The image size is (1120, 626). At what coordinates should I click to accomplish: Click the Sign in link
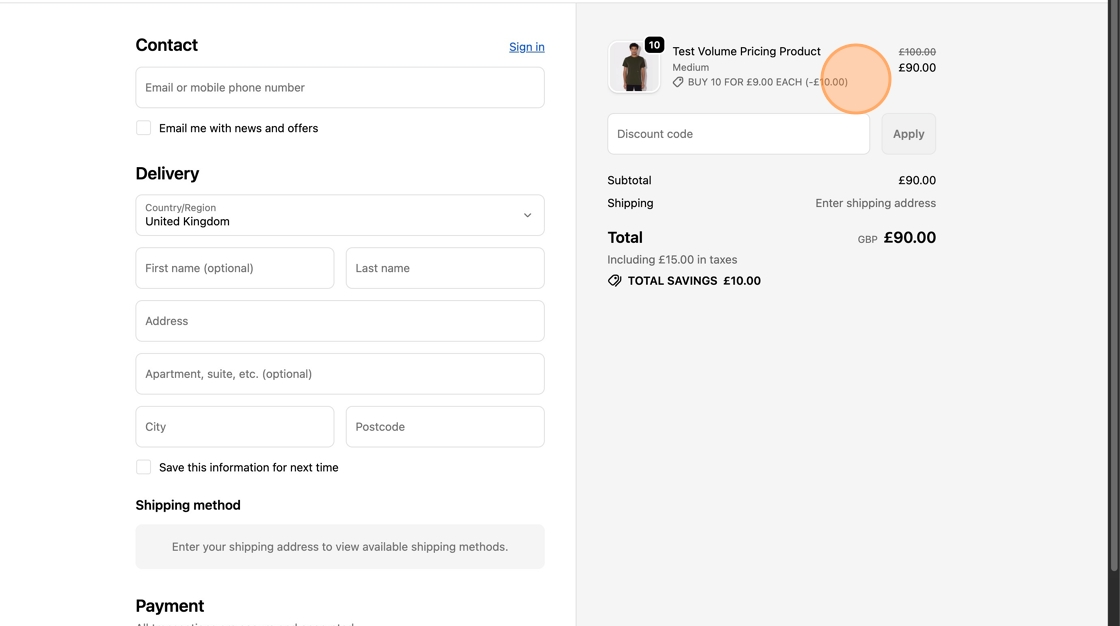tap(526, 47)
